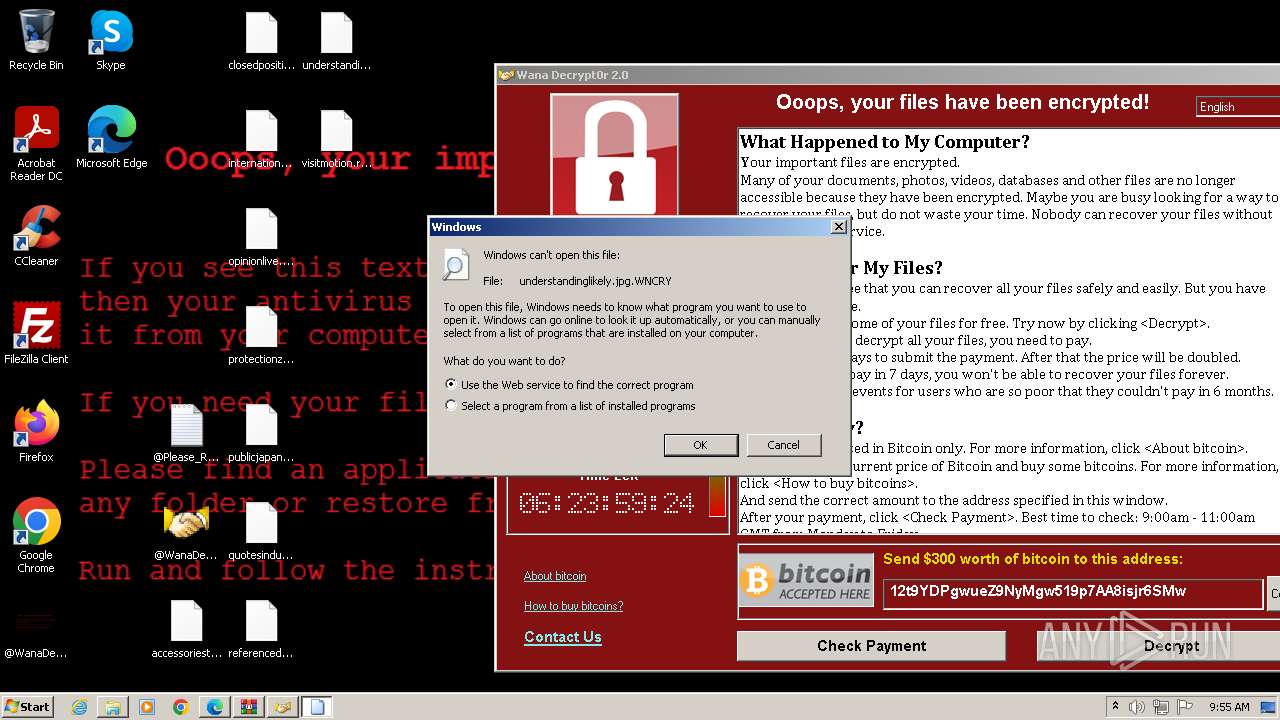Open Firefox desktop shortcut
Screen dimensions: 1280x720
point(36,432)
